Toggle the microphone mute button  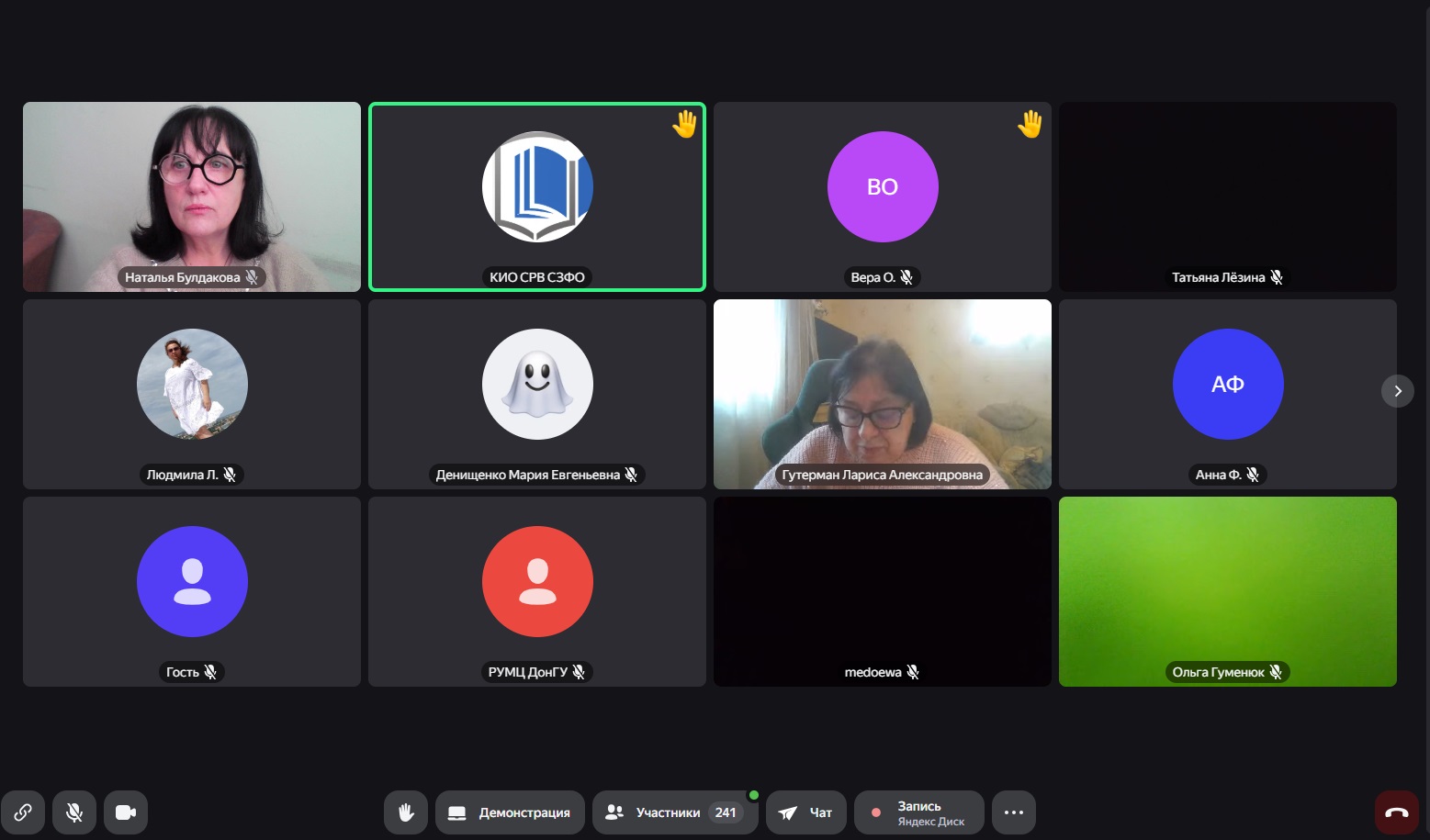coord(74,812)
